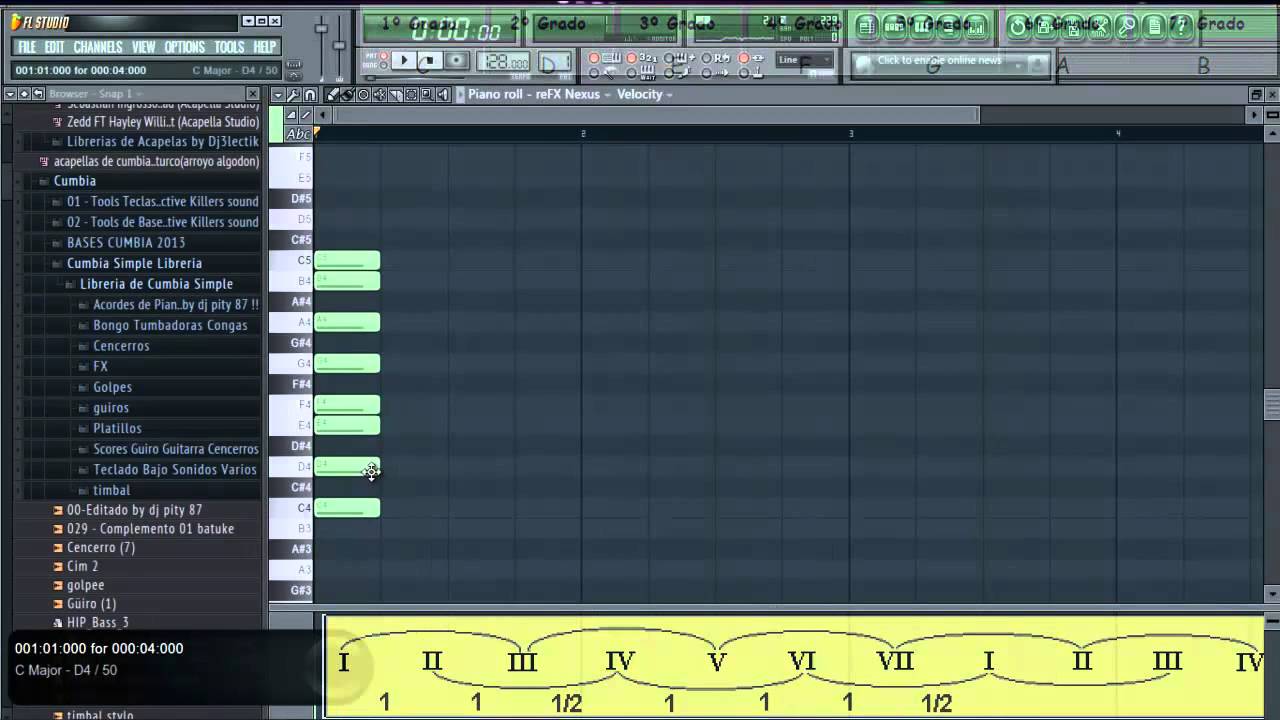Toggle the metronome recording option
Viewport: 1280px width, 720px height.
click(594, 73)
